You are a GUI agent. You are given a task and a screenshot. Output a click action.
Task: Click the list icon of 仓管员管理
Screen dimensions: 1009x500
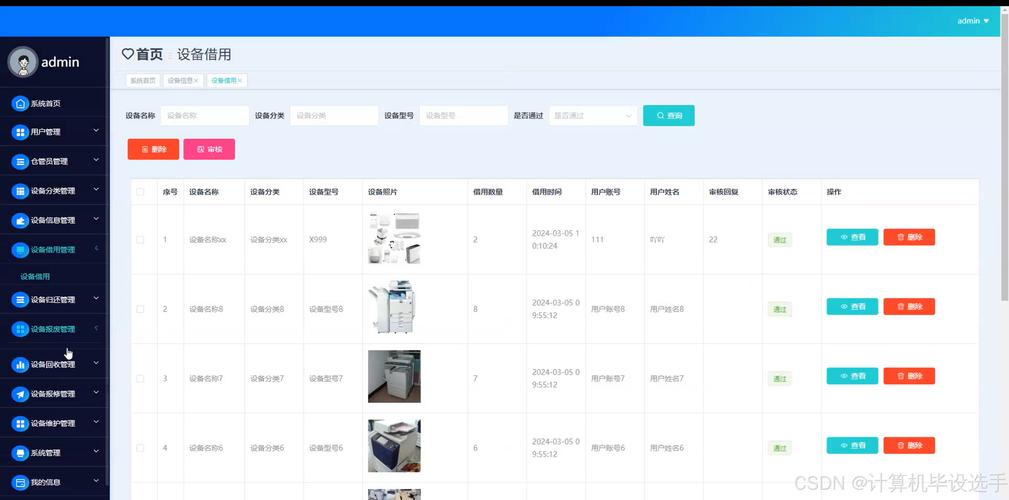pyautogui.click(x=20, y=162)
